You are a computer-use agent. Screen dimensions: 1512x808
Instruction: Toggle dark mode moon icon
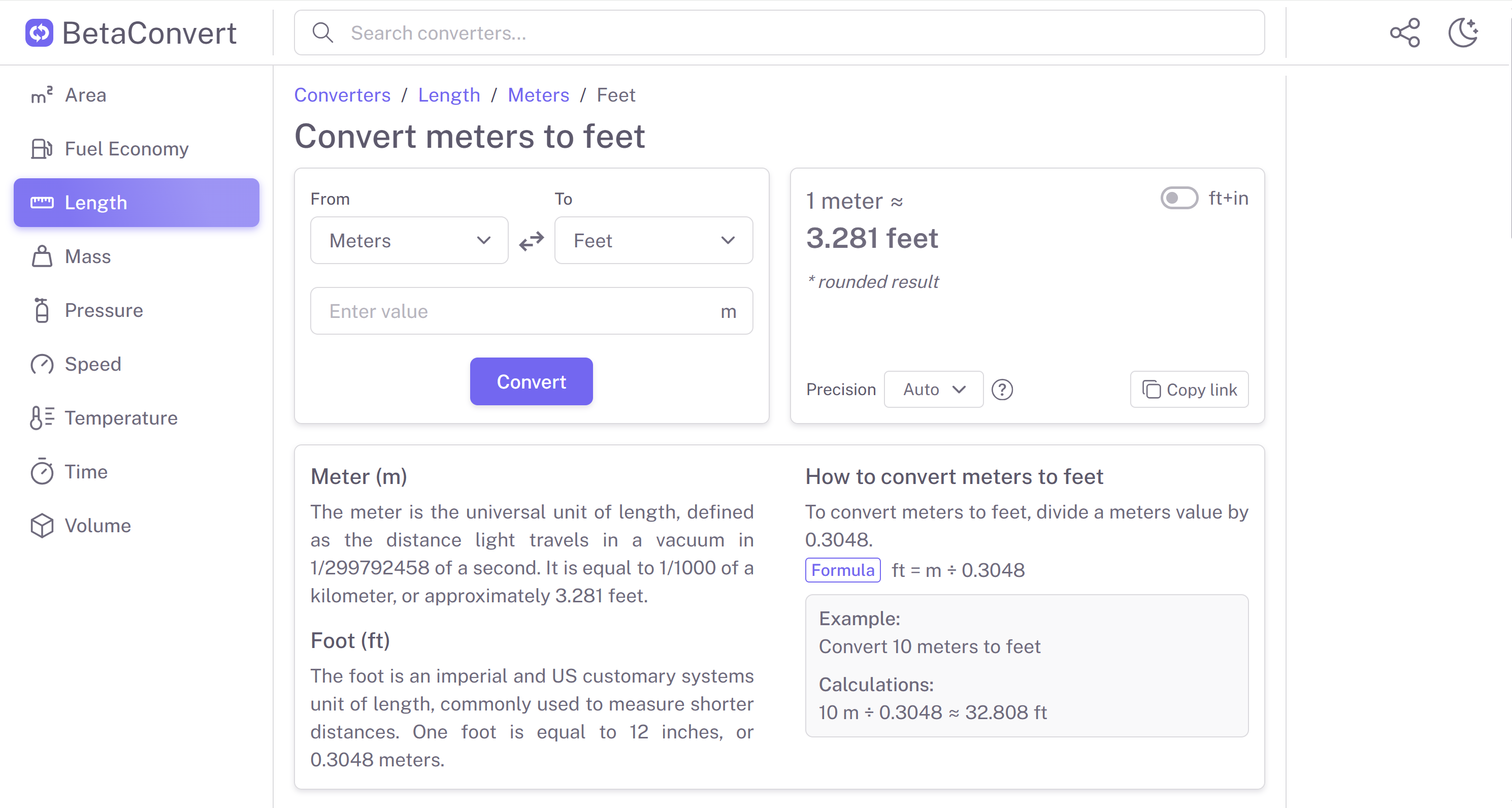(x=1462, y=33)
